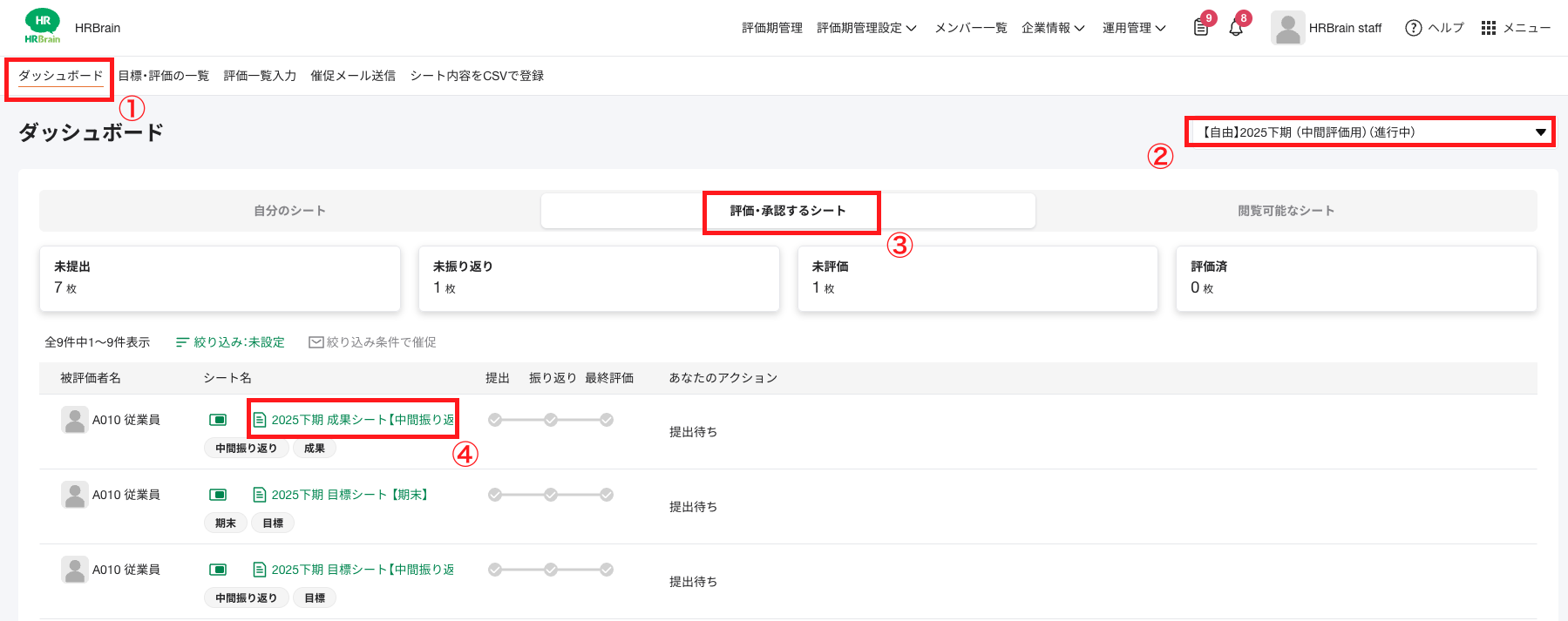The height and width of the screenshot is (621, 1568).
Task: Click document icon beside 2025下期 成果シート
Action: click(x=260, y=420)
